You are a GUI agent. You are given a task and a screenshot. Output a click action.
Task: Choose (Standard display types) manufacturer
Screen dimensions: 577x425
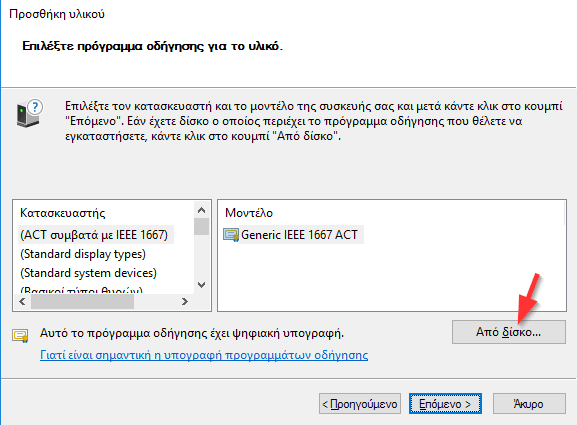pos(83,254)
